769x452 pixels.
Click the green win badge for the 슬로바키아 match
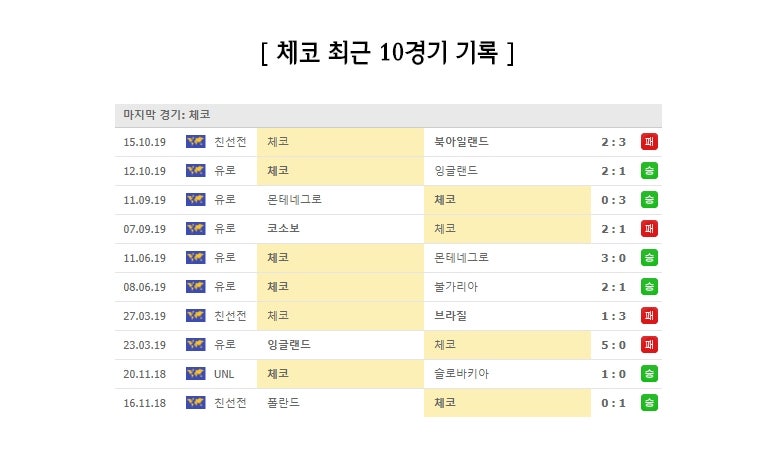click(650, 374)
